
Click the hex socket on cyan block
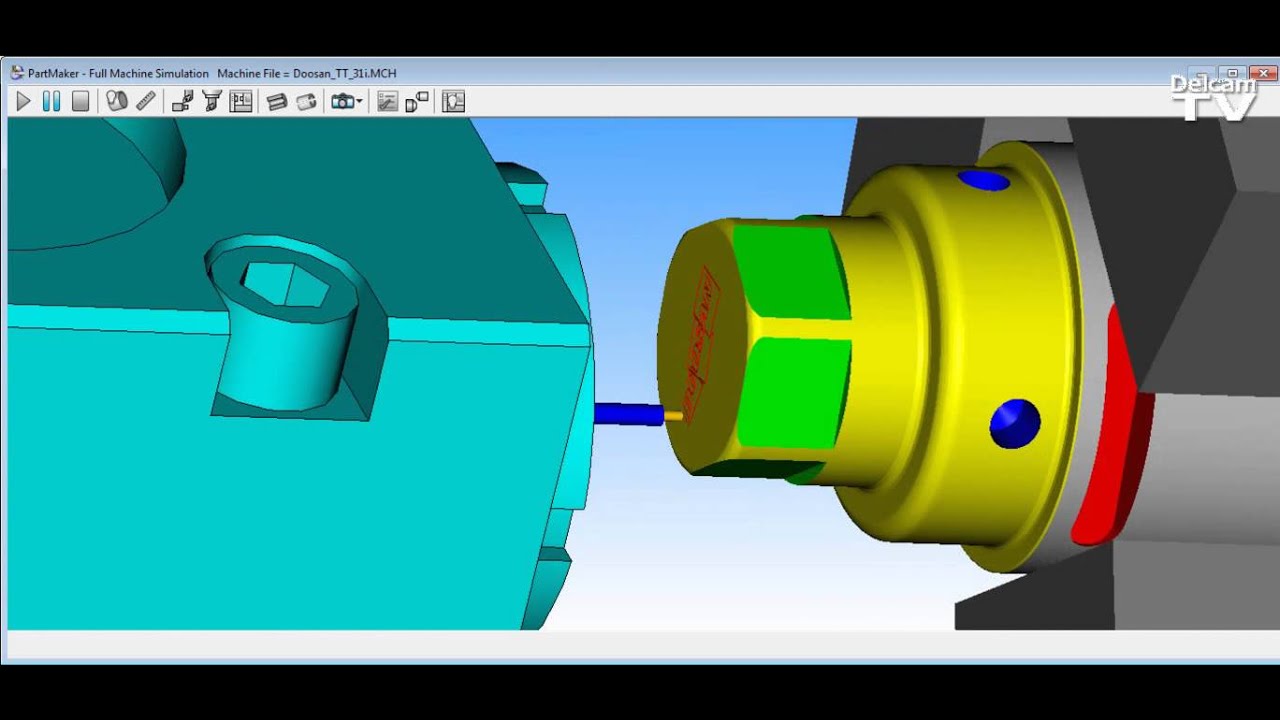(x=285, y=284)
